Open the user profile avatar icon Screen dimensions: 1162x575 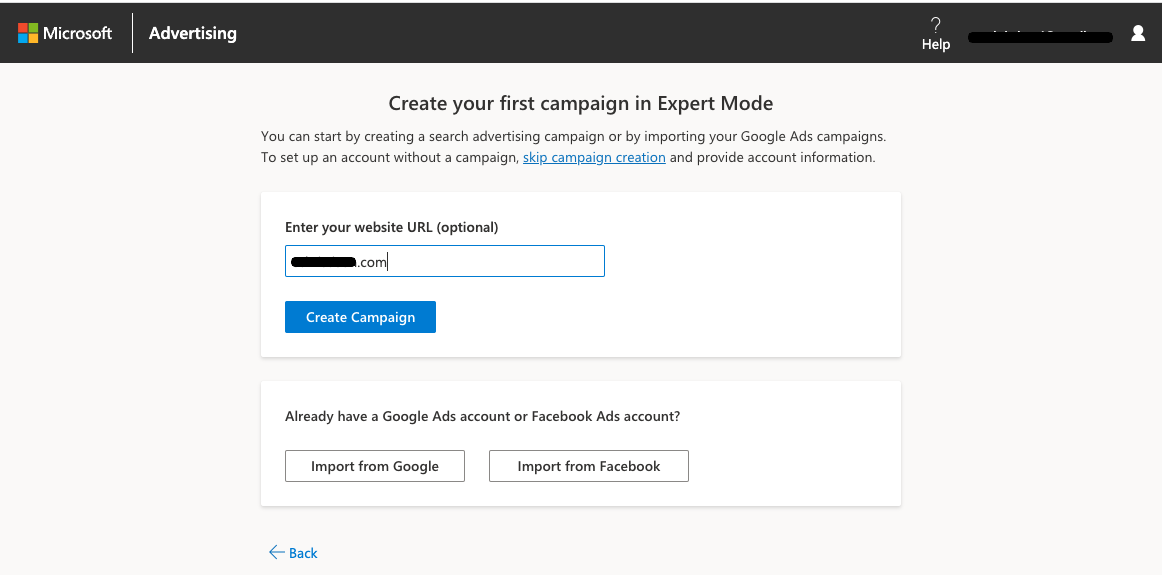1138,33
